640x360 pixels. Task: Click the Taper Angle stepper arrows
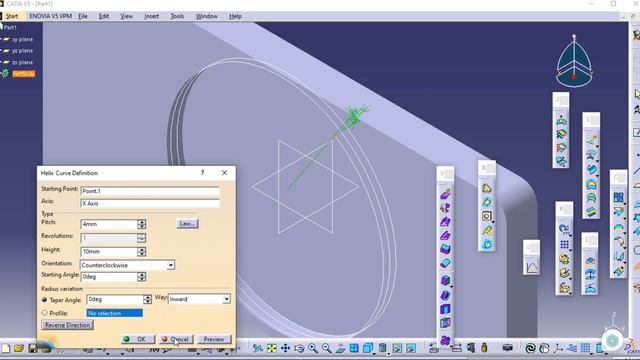[x=147, y=299]
